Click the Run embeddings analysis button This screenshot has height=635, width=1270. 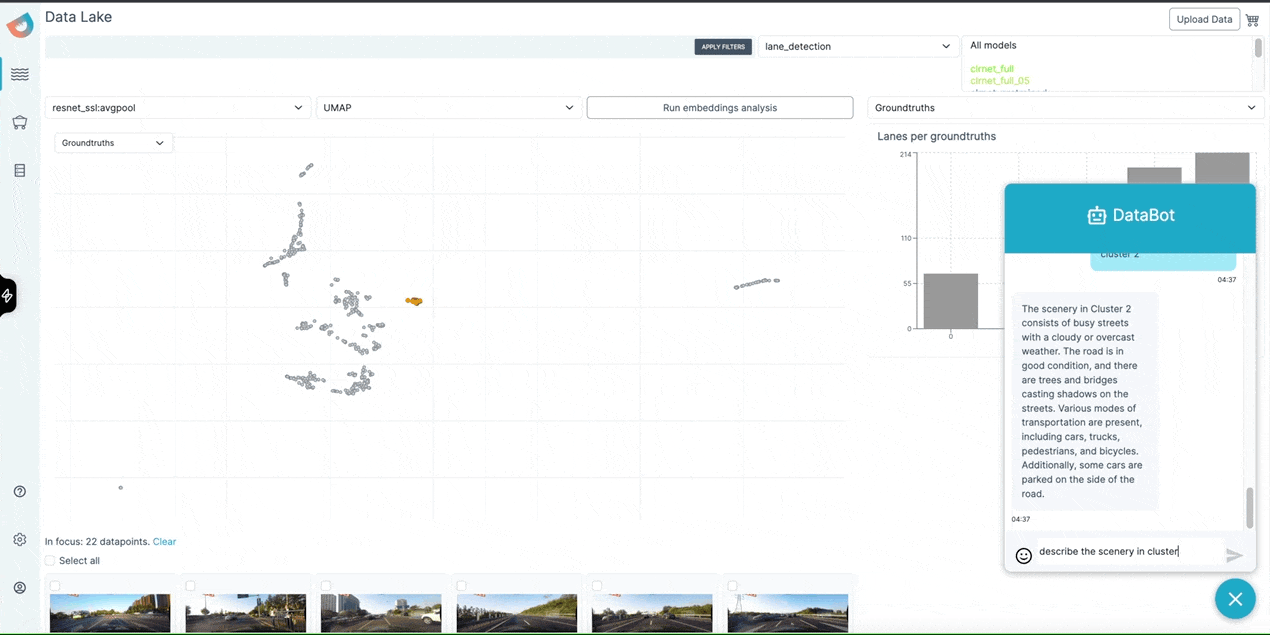[719, 108]
